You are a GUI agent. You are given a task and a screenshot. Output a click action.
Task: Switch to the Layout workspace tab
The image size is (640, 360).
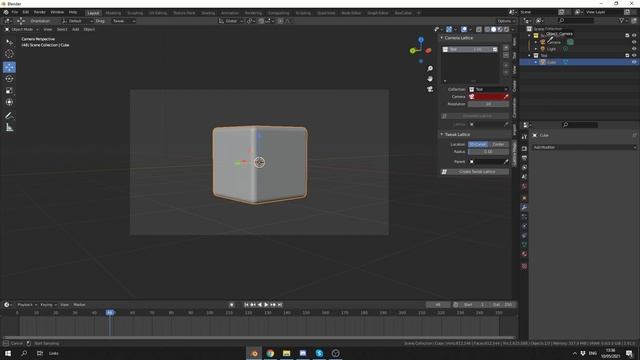coord(93,13)
